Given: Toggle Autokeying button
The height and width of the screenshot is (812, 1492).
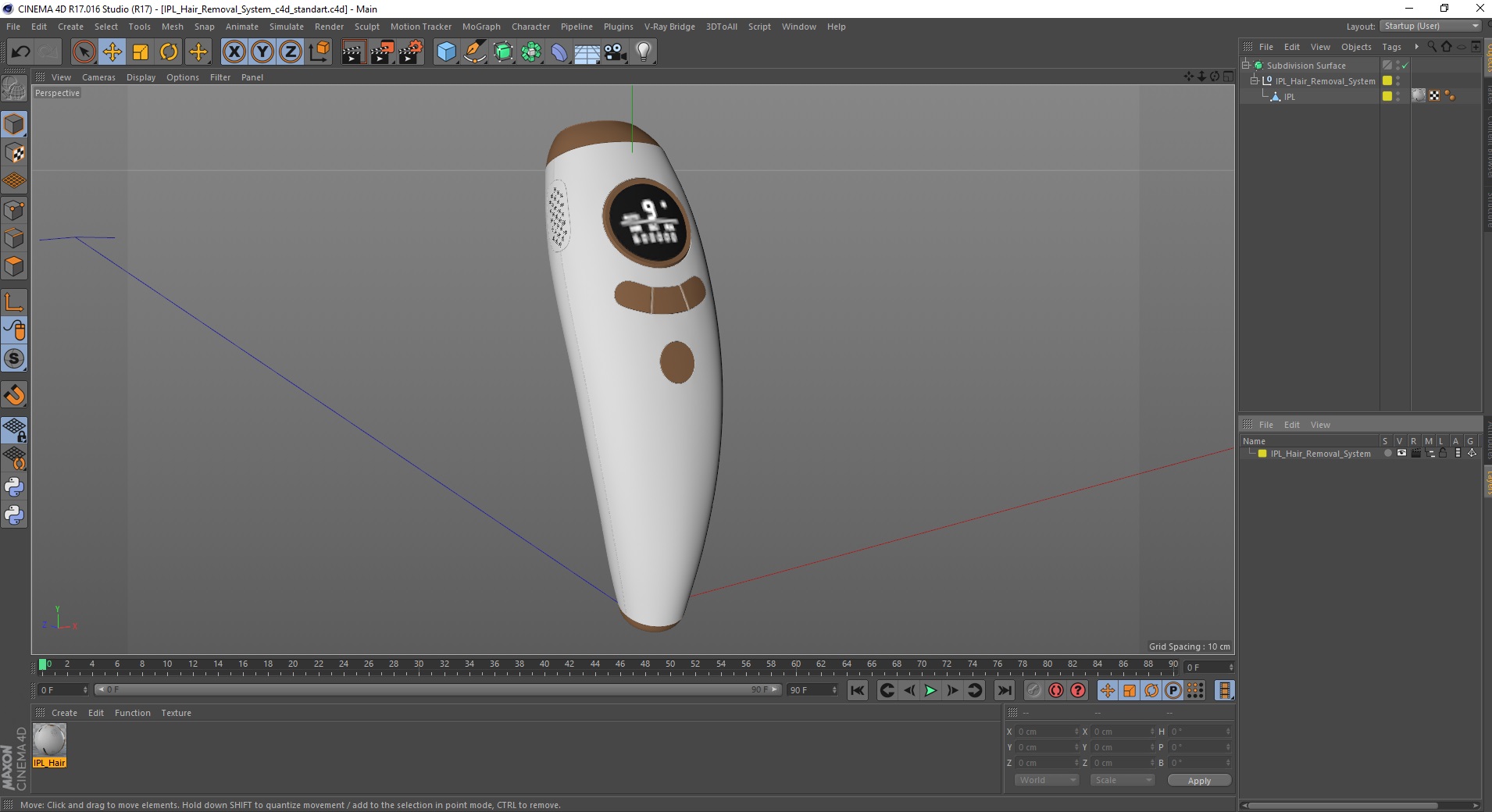Looking at the screenshot, I should 1055,690.
